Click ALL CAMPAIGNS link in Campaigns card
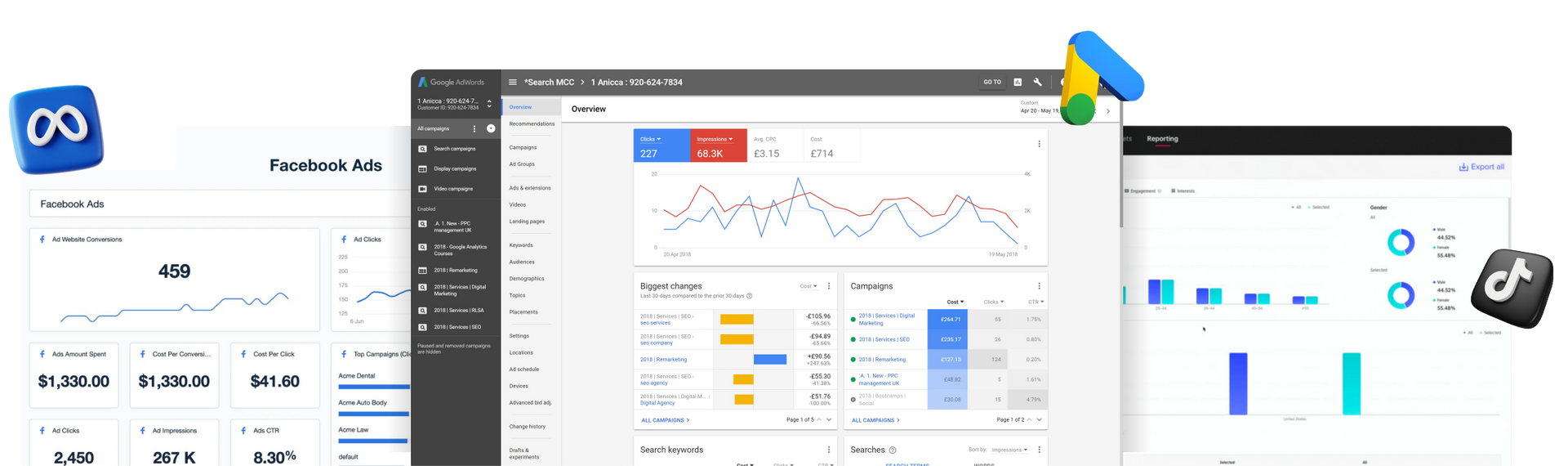 (x=875, y=420)
